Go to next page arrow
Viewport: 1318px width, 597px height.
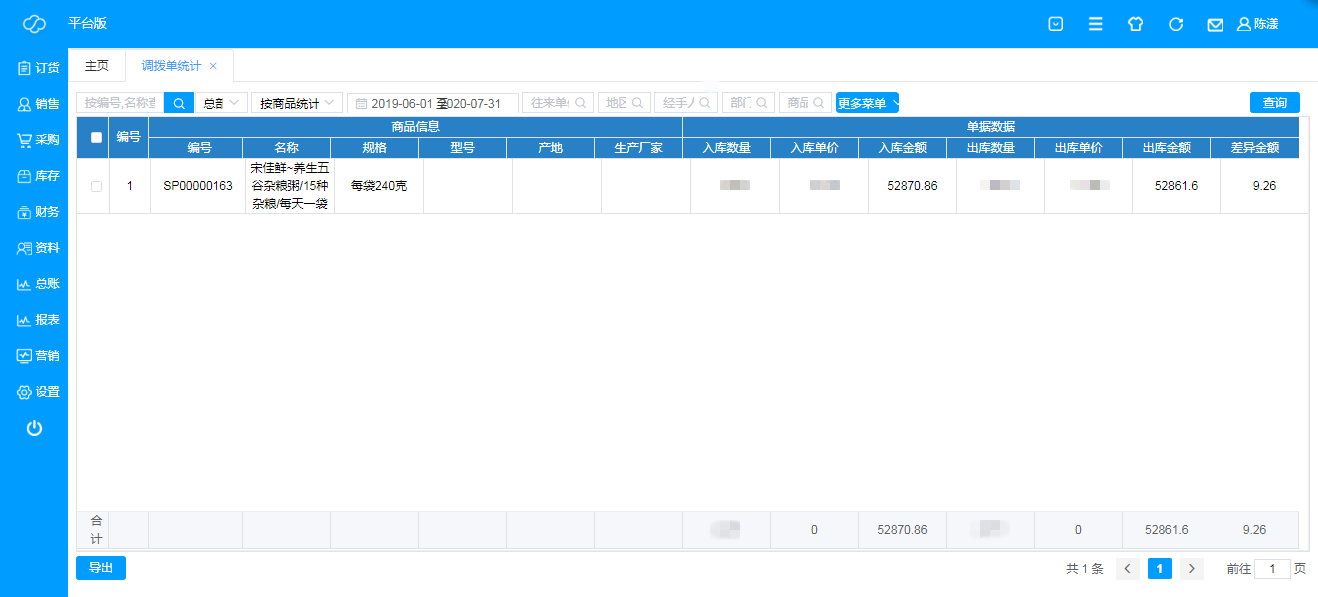pos(1192,569)
